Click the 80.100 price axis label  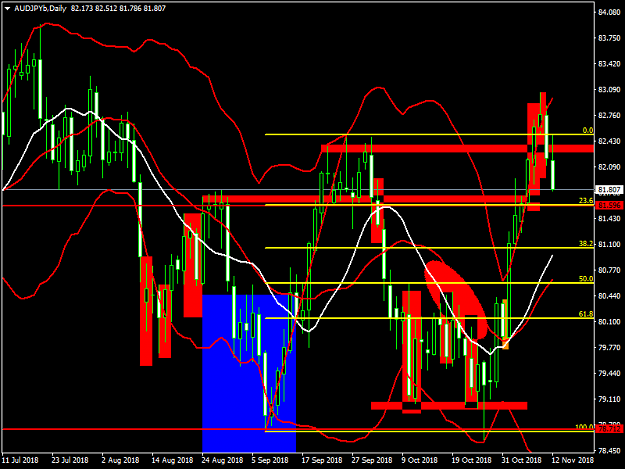(609, 322)
